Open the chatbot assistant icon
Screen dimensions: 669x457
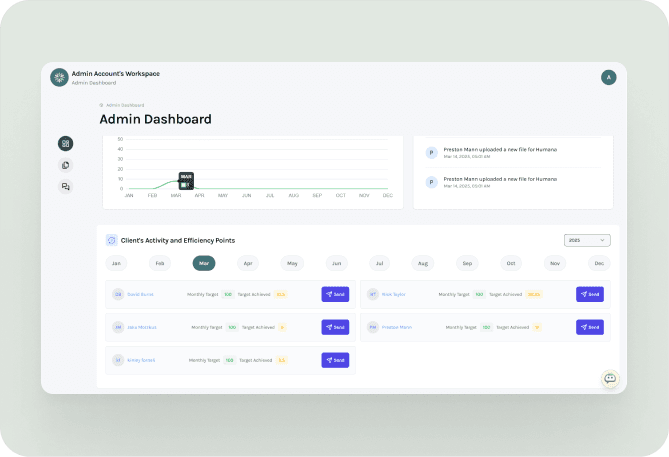[x=610, y=378]
